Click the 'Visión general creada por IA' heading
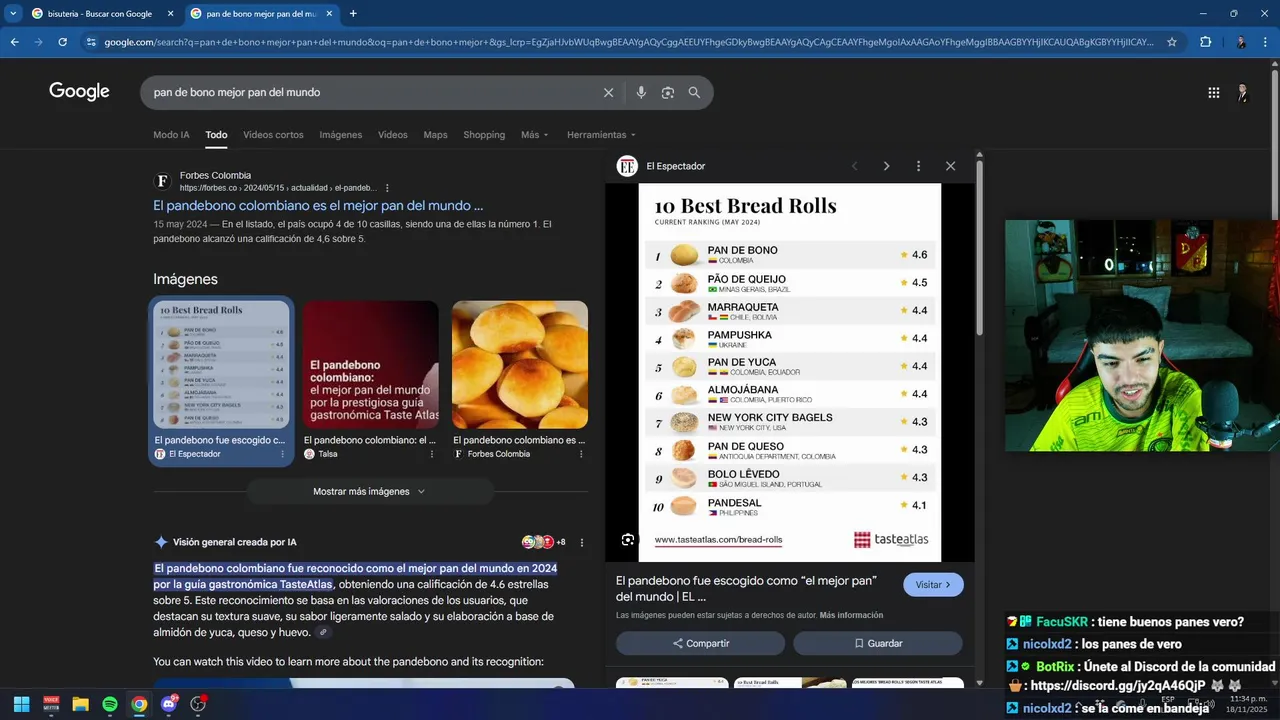 coord(235,542)
